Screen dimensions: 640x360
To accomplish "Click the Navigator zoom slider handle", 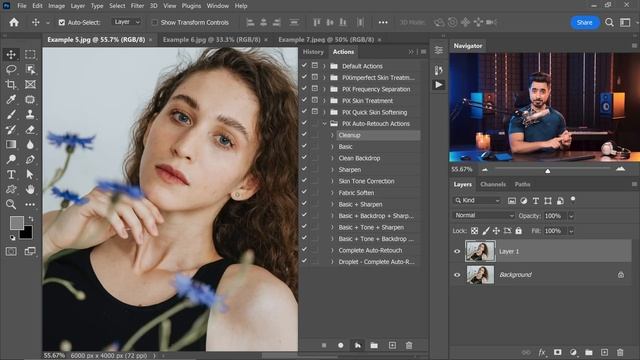I will [547, 171].
